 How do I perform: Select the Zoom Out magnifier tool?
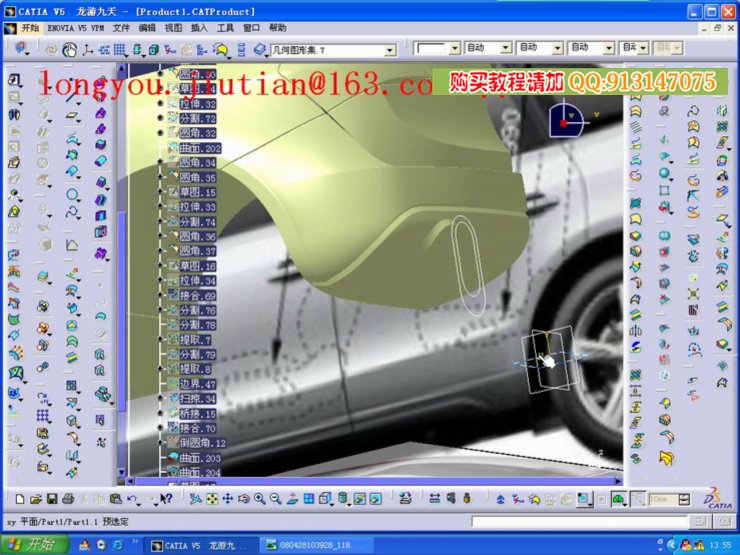[275, 498]
